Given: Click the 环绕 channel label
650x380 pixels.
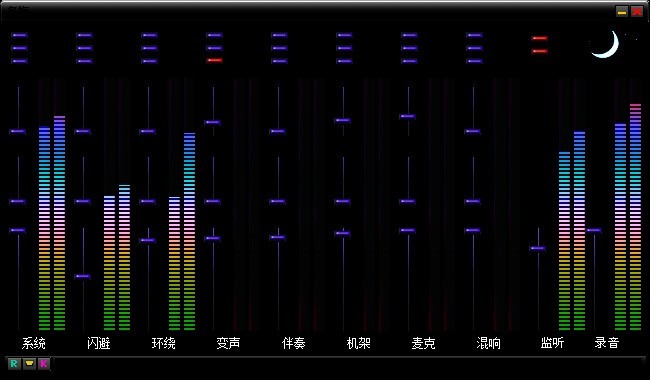Looking at the screenshot, I should tap(164, 343).
